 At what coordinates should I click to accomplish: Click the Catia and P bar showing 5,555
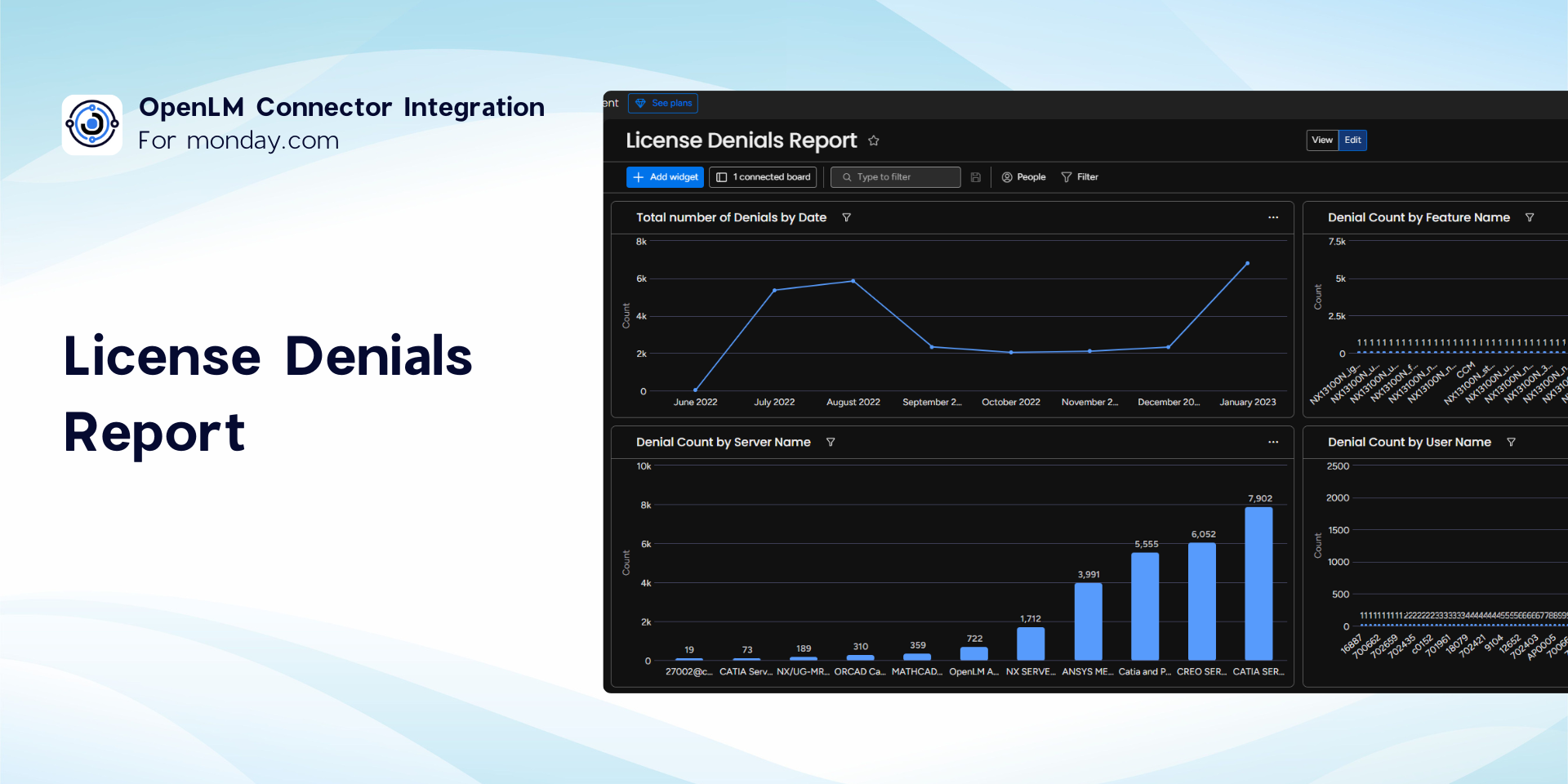(x=1145, y=606)
